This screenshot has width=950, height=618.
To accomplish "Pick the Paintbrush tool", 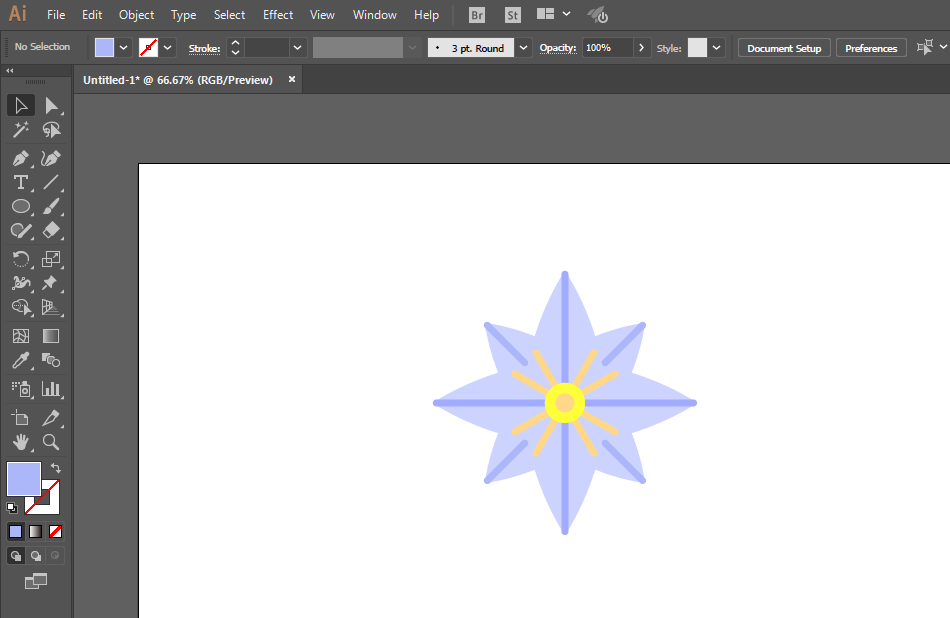I will point(51,207).
